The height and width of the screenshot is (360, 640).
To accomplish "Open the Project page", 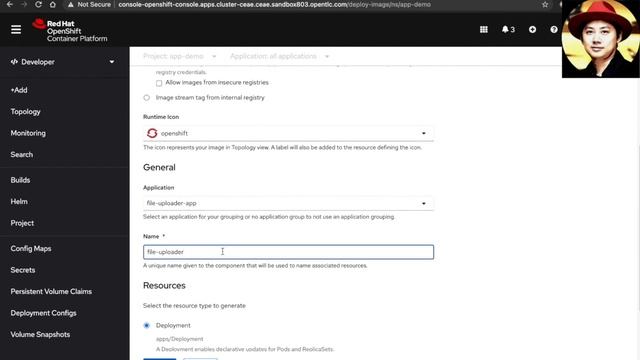I will pos(22,223).
